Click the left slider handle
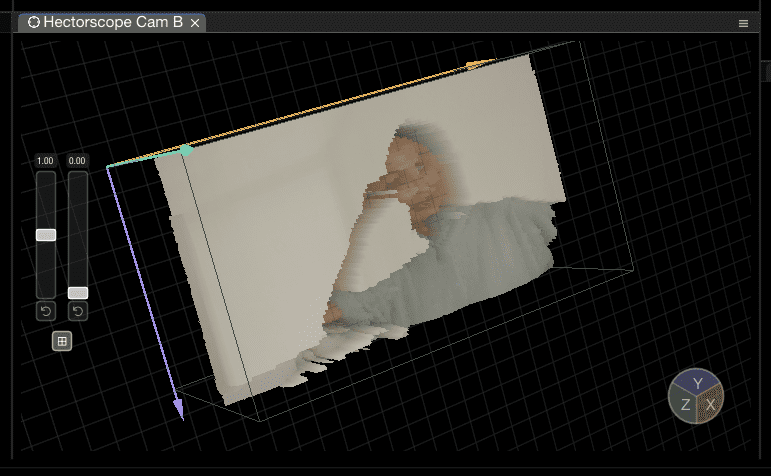This screenshot has height=476, width=771. click(46, 235)
